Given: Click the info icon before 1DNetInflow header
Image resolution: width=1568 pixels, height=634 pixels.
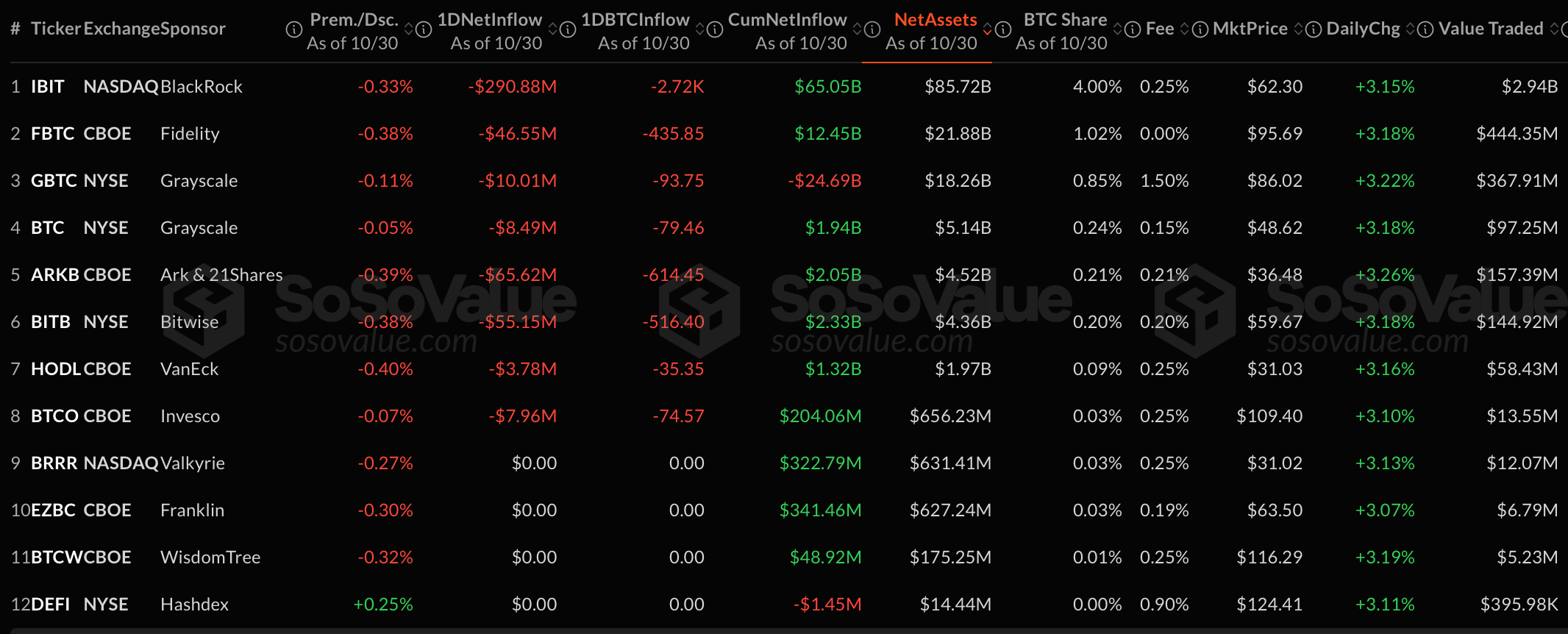Looking at the screenshot, I should (x=424, y=29).
